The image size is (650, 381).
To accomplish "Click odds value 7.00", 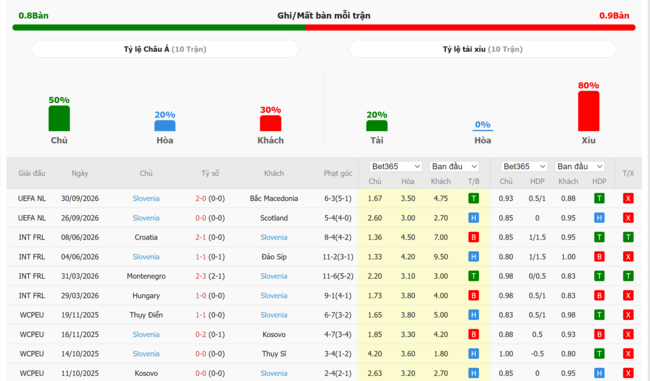I will 441,237.
